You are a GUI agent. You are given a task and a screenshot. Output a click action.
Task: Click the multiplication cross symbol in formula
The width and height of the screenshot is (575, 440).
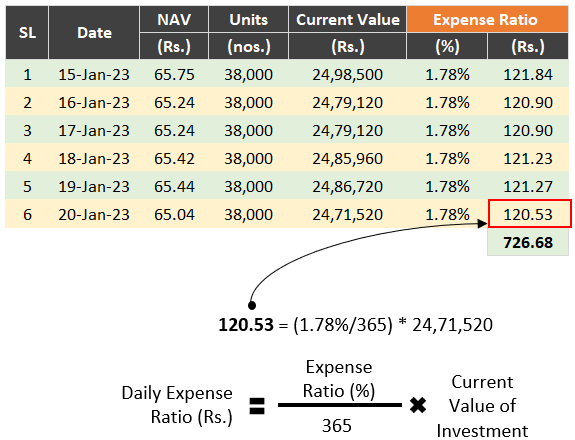click(x=418, y=405)
